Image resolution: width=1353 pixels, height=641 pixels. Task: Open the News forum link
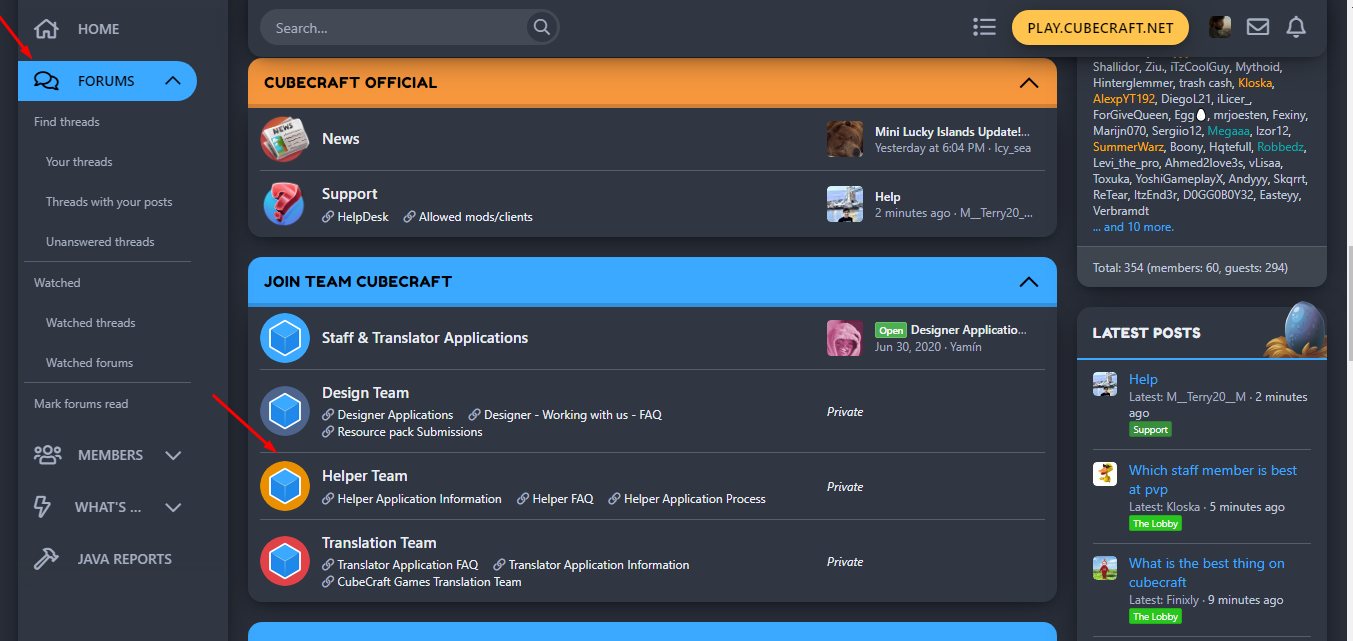[340, 139]
